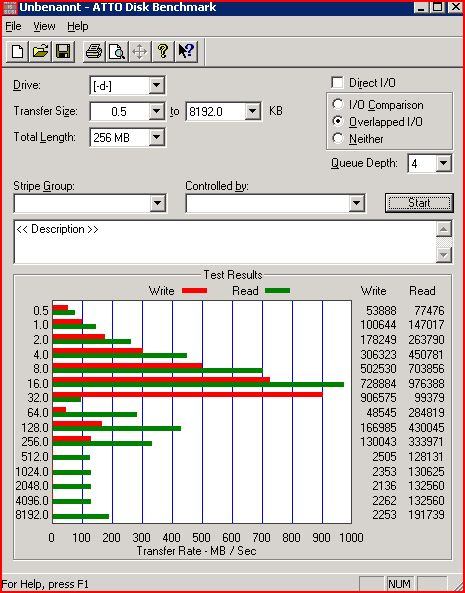Select the Neither radio button
465x593 pixels.
[338, 138]
